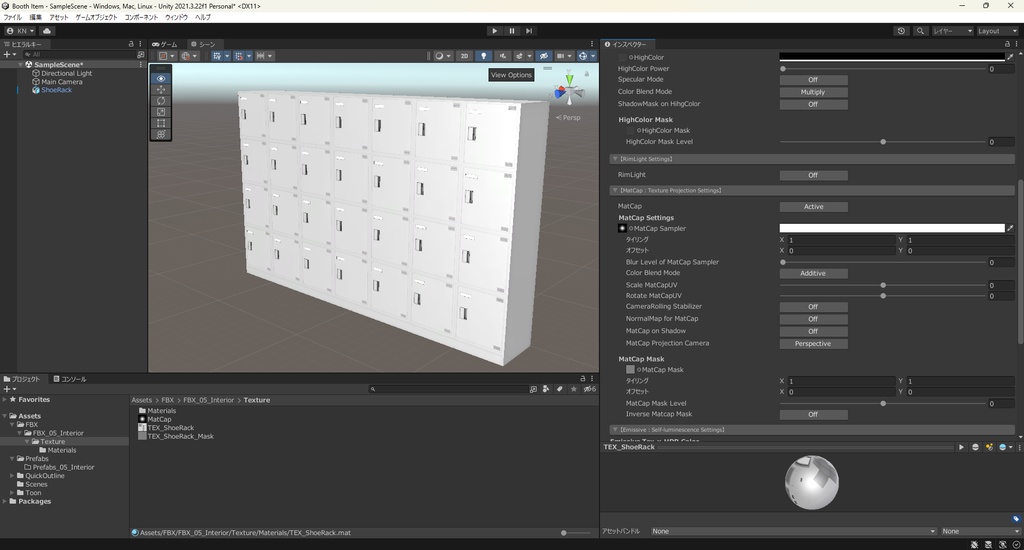
Task: Toggle scene lighting bulb
Action: click(x=483, y=56)
